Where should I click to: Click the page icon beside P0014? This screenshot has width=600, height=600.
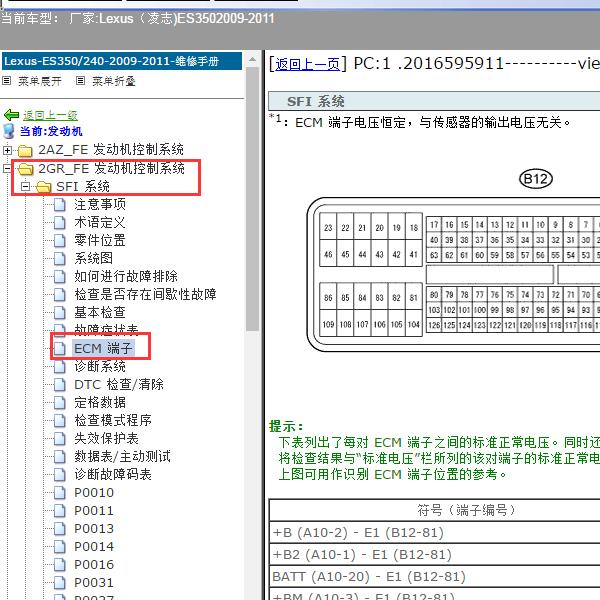click(x=59, y=546)
